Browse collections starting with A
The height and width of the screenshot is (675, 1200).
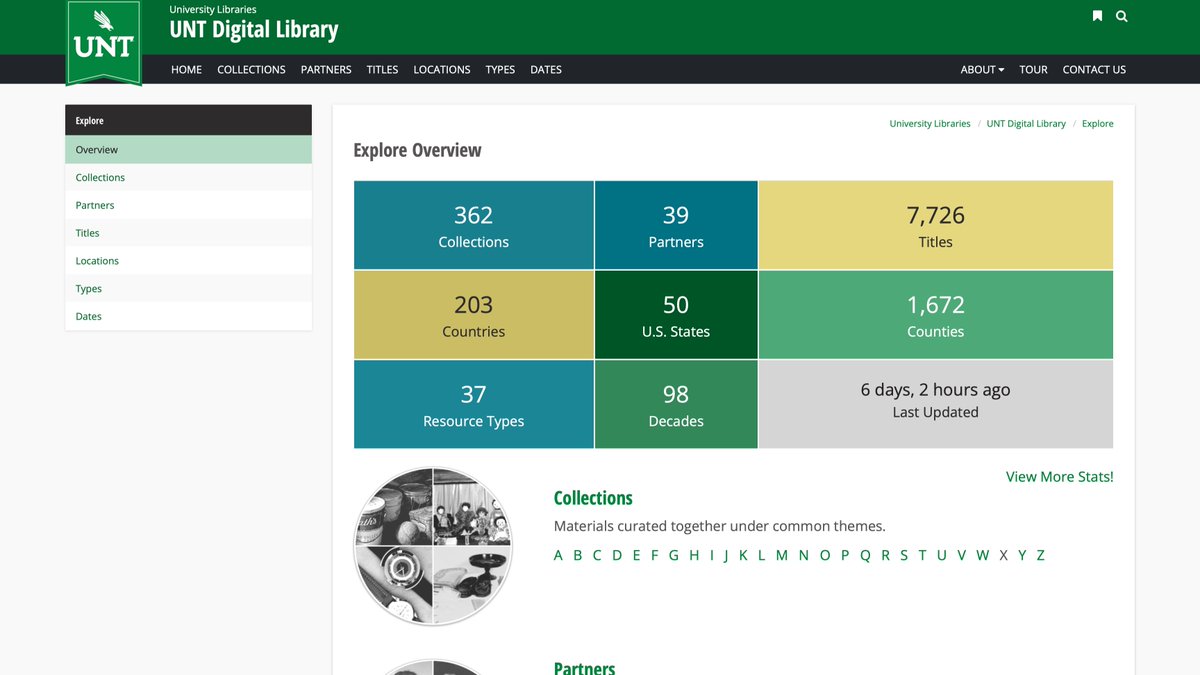pyautogui.click(x=558, y=555)
